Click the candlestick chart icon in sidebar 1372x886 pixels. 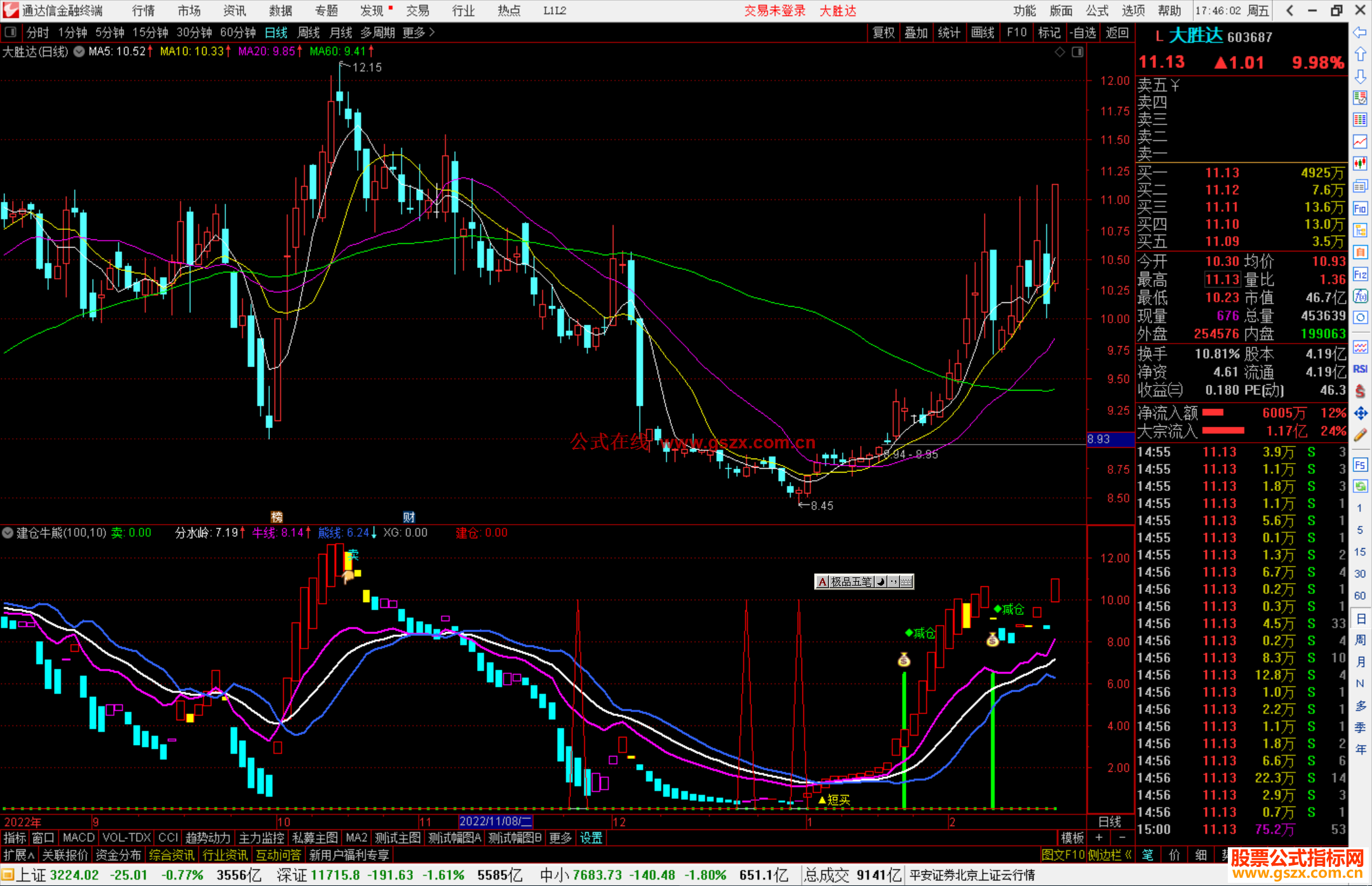[1360, 163]
